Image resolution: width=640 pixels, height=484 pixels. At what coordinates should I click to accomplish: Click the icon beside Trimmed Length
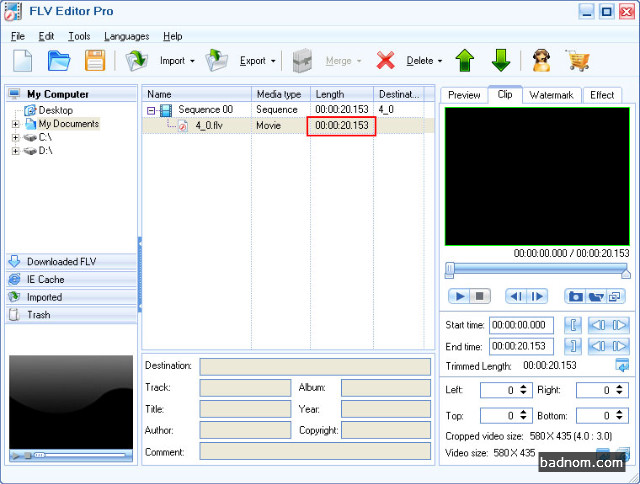[622, 365]
